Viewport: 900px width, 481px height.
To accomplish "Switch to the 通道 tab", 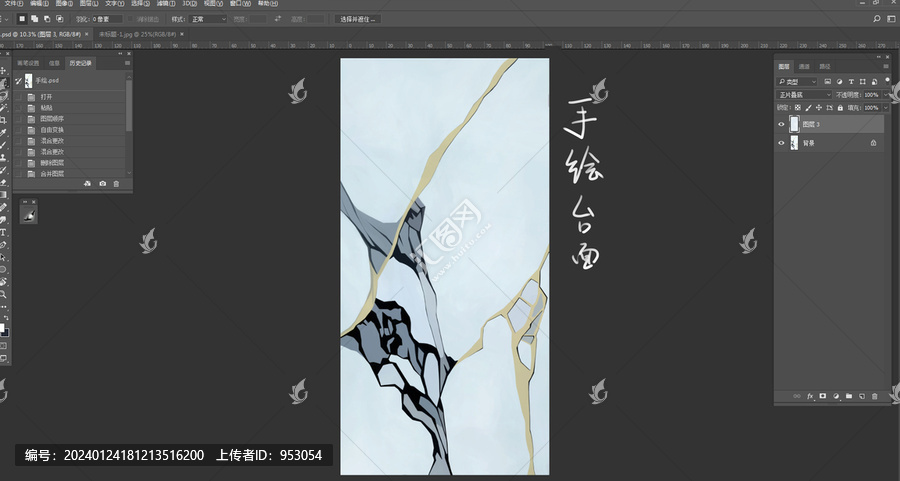I will 804,67.
